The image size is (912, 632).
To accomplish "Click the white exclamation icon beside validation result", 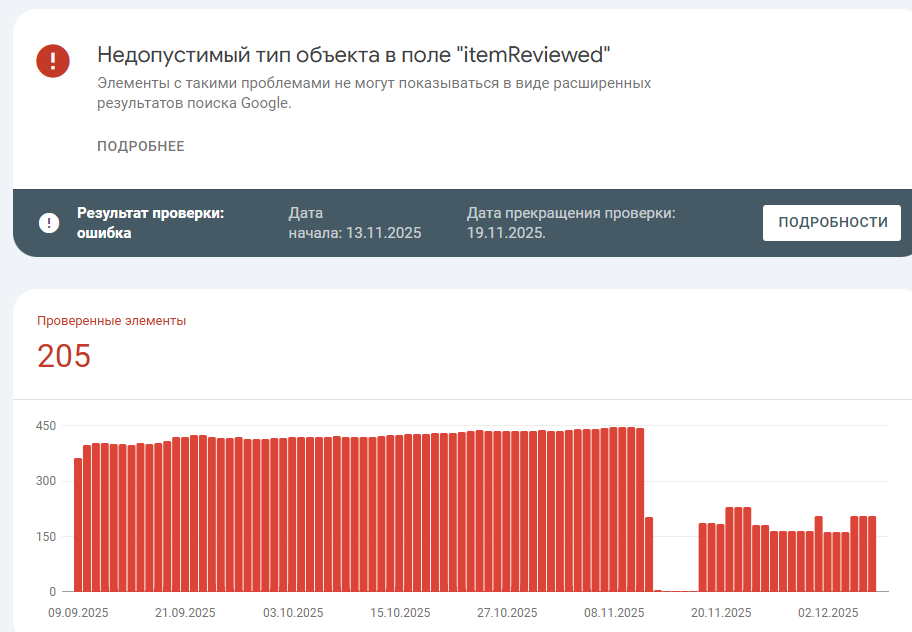I will (x=49, y=223).
